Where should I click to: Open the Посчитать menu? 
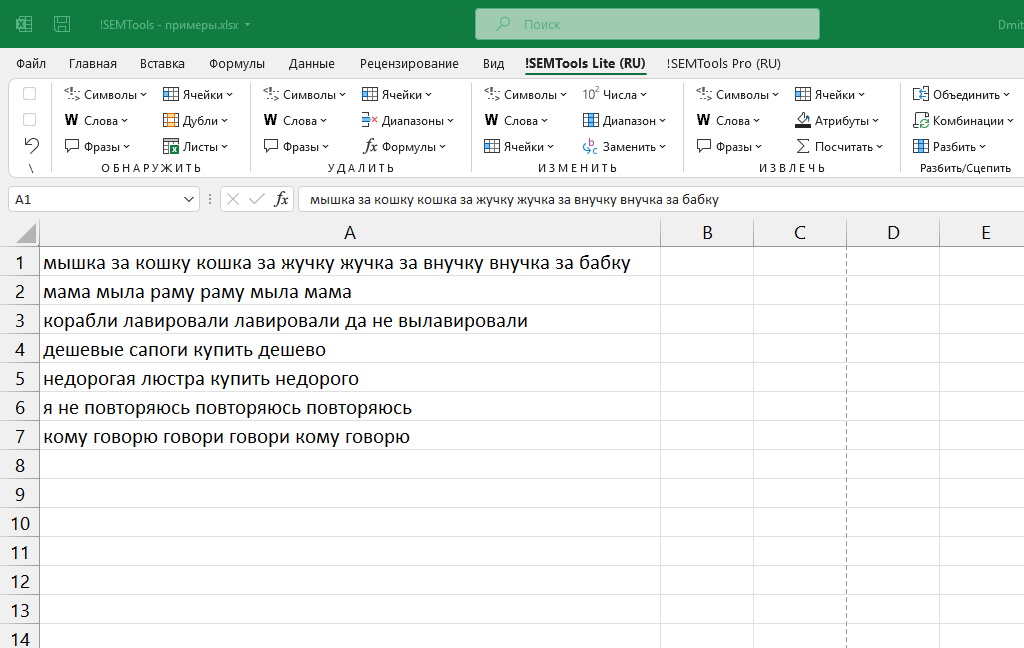tap(839, 147)
